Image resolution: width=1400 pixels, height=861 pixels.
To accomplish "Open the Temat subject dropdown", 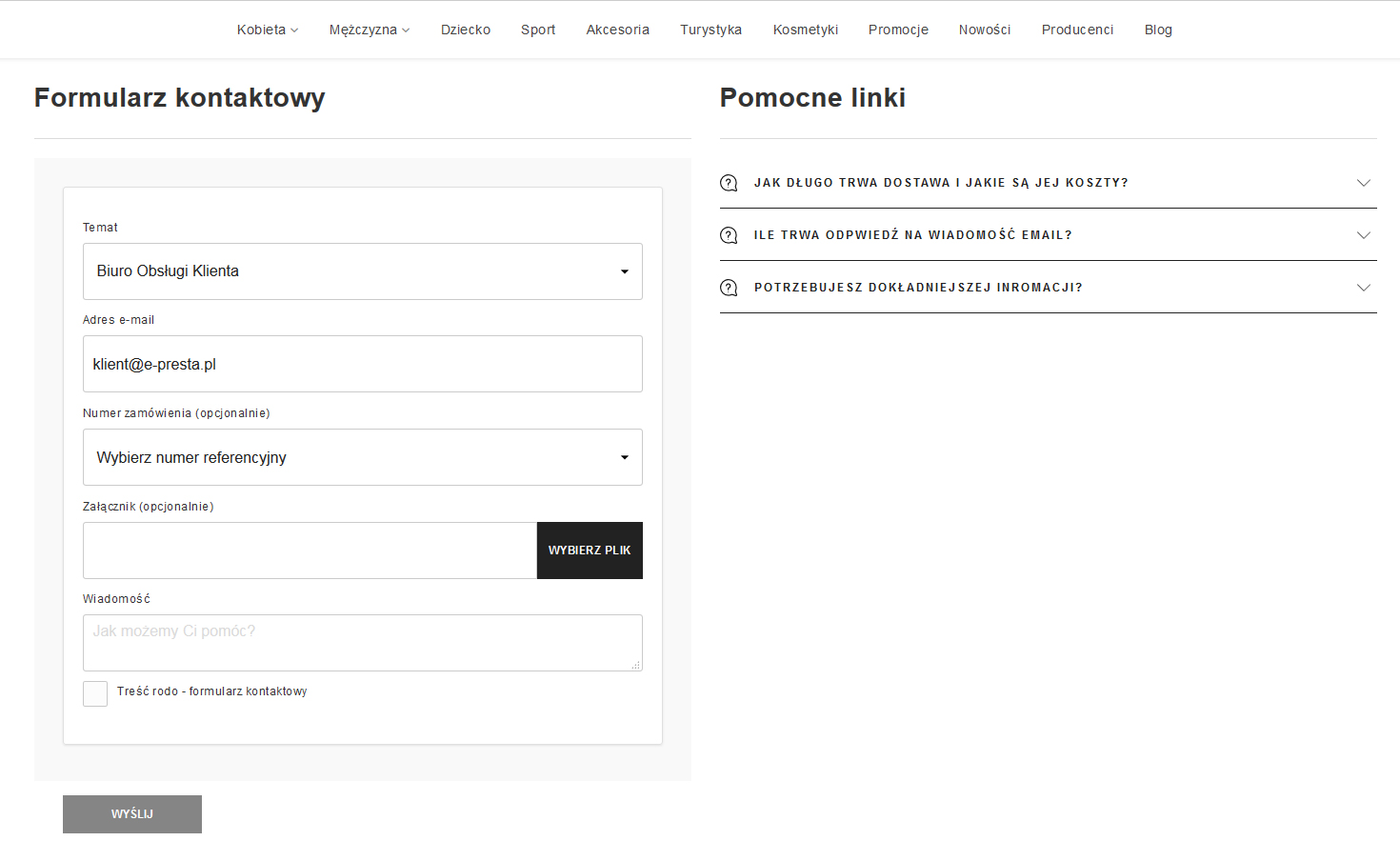I will (362, 271).
